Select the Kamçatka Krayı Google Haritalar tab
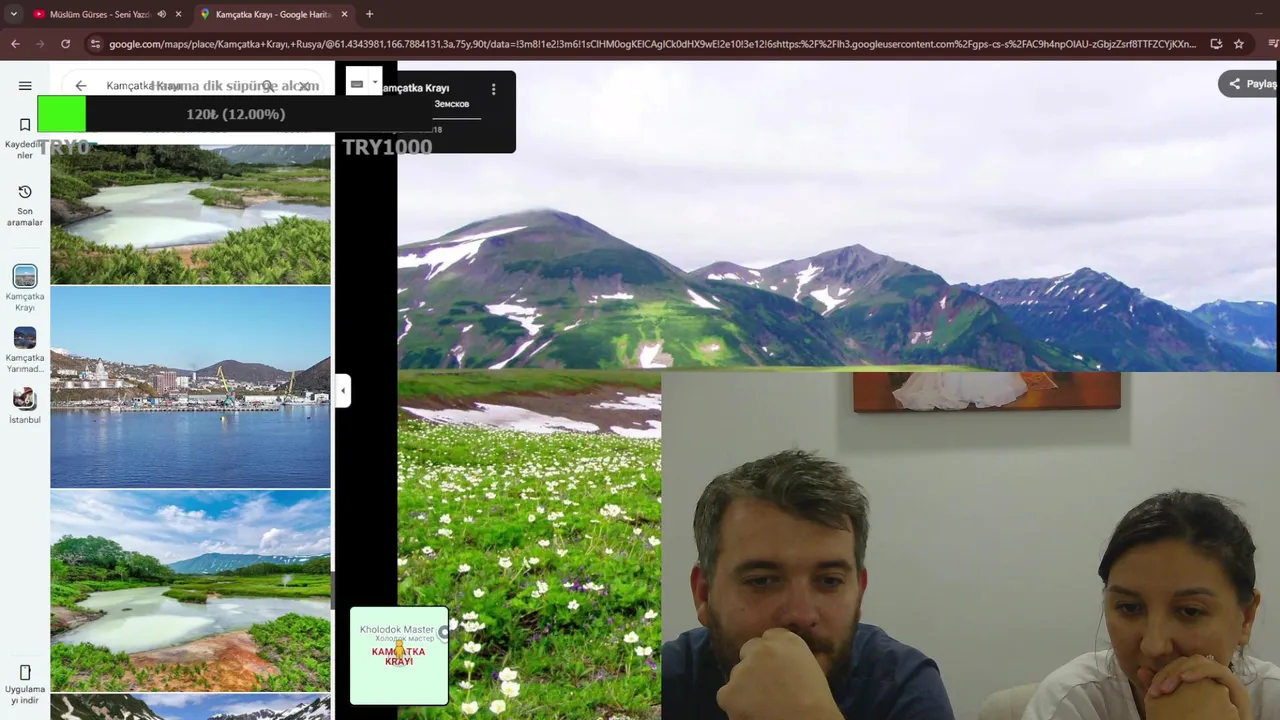This screenshot has height=720, width=1280. coord(272,14)
